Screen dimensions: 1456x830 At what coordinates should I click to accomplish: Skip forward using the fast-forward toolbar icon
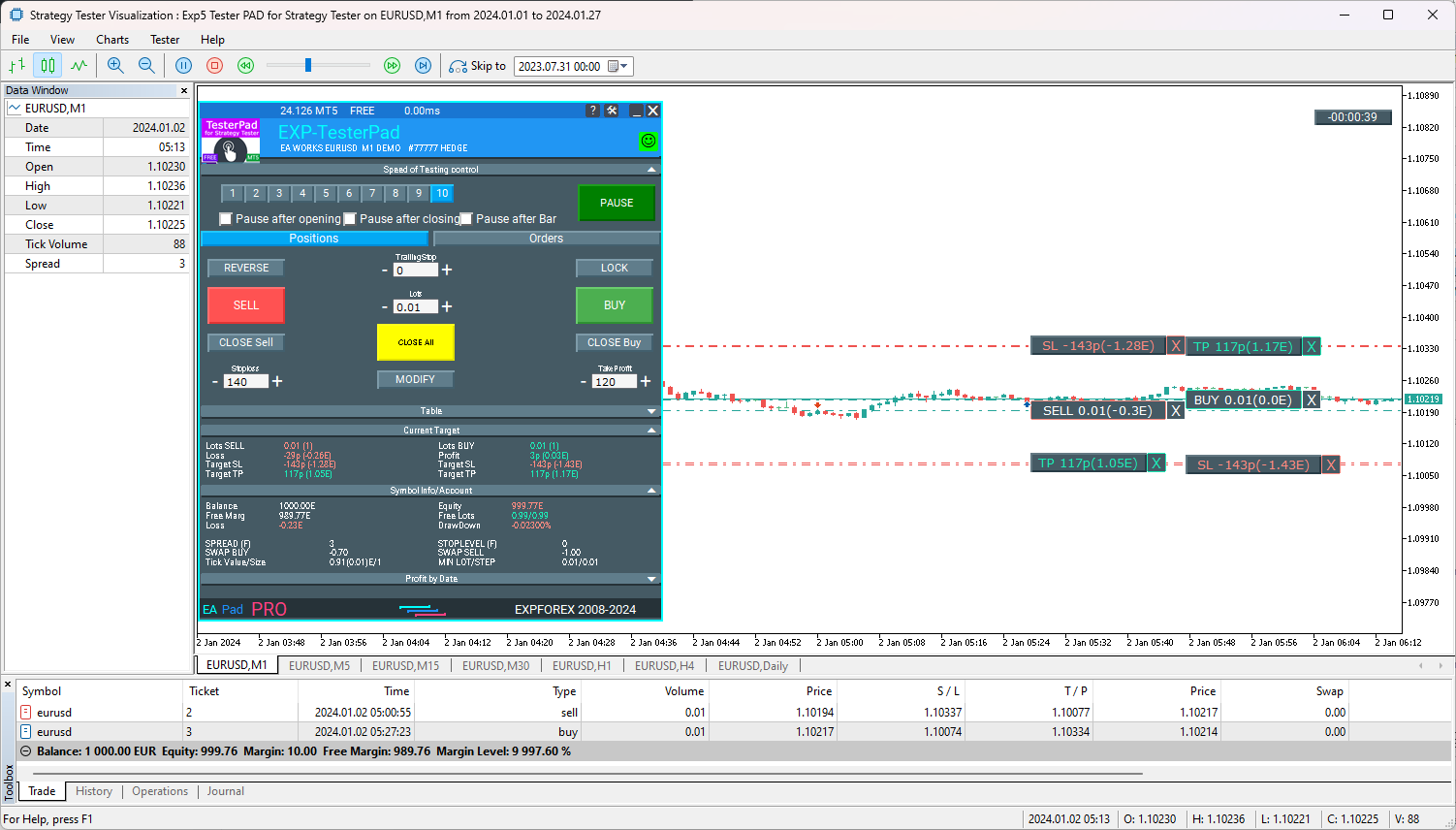point(393,66)
